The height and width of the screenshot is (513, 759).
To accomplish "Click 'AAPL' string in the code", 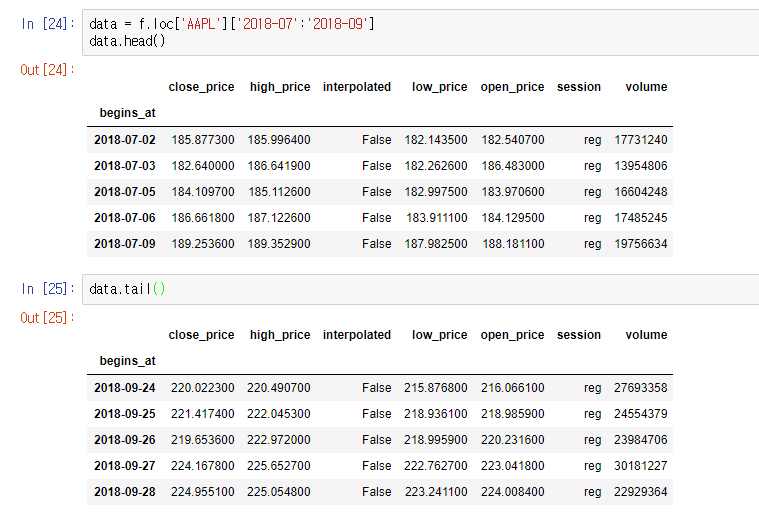I will point(201,24).
